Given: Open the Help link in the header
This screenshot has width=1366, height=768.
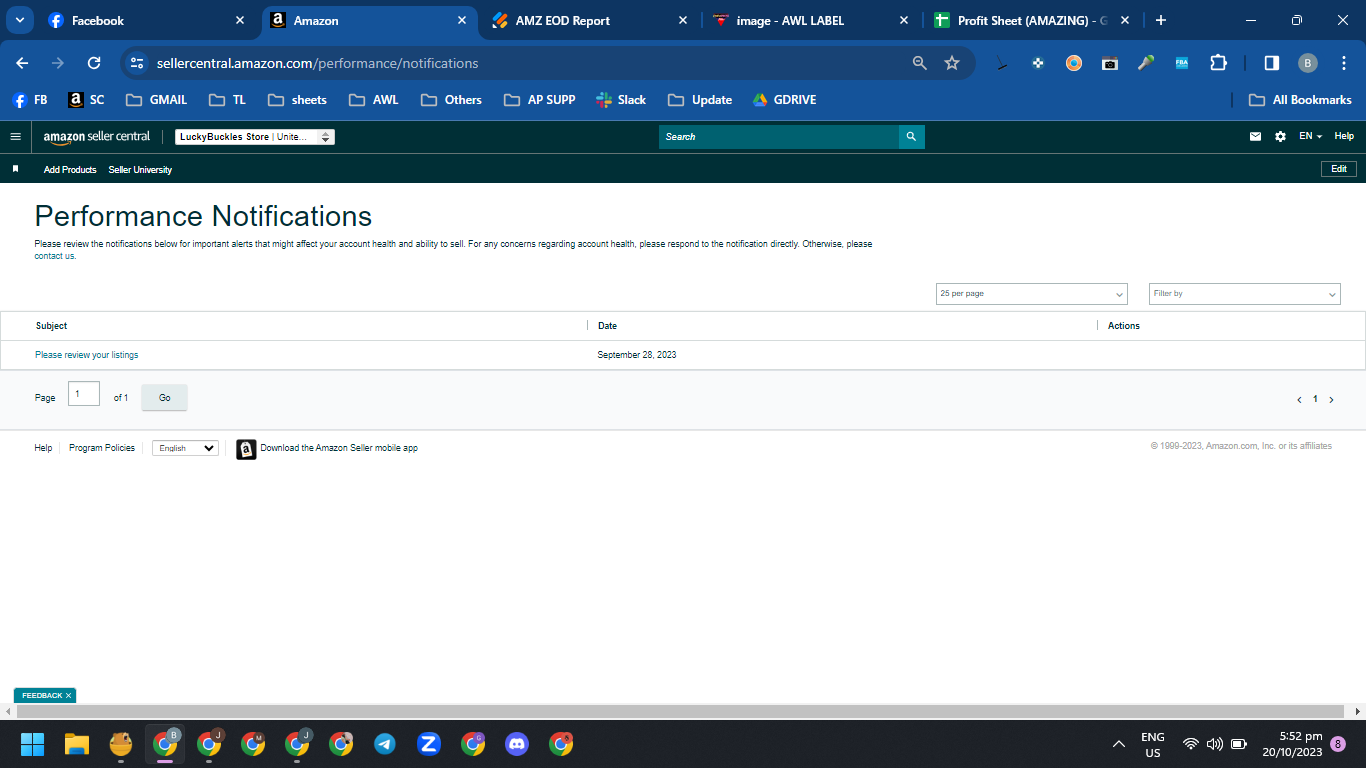Looking at the screenshot, I should point(1344,137).
